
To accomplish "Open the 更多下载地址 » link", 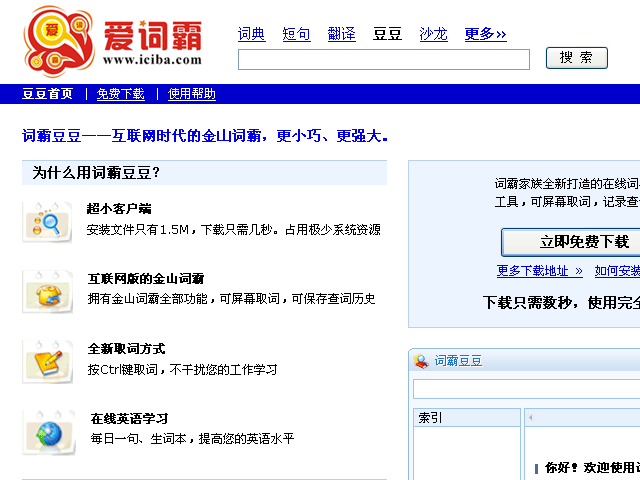I will pos(540,271).
